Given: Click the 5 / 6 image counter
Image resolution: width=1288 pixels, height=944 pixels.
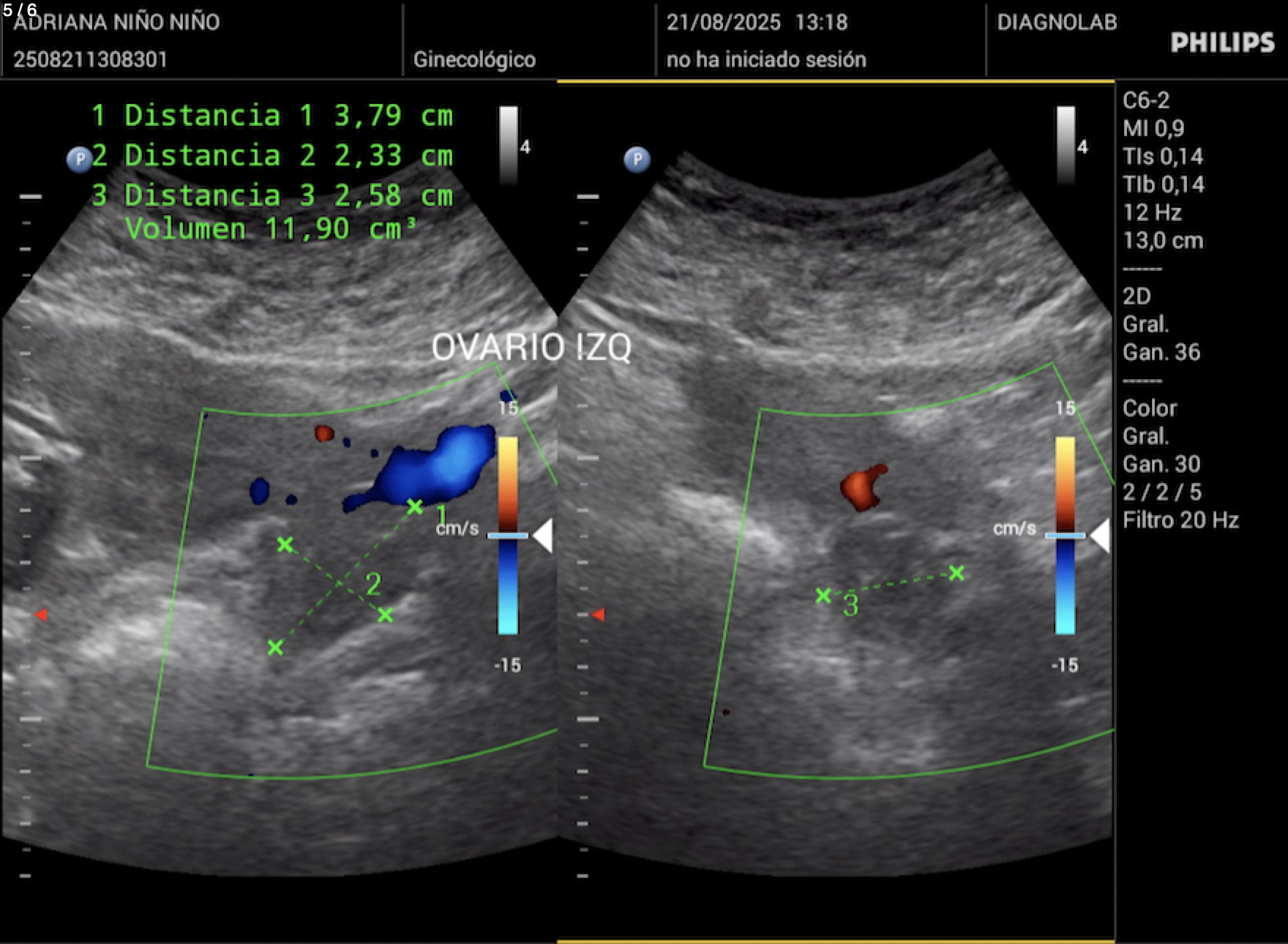Looking at the screenshot, I should click(20, 10).
